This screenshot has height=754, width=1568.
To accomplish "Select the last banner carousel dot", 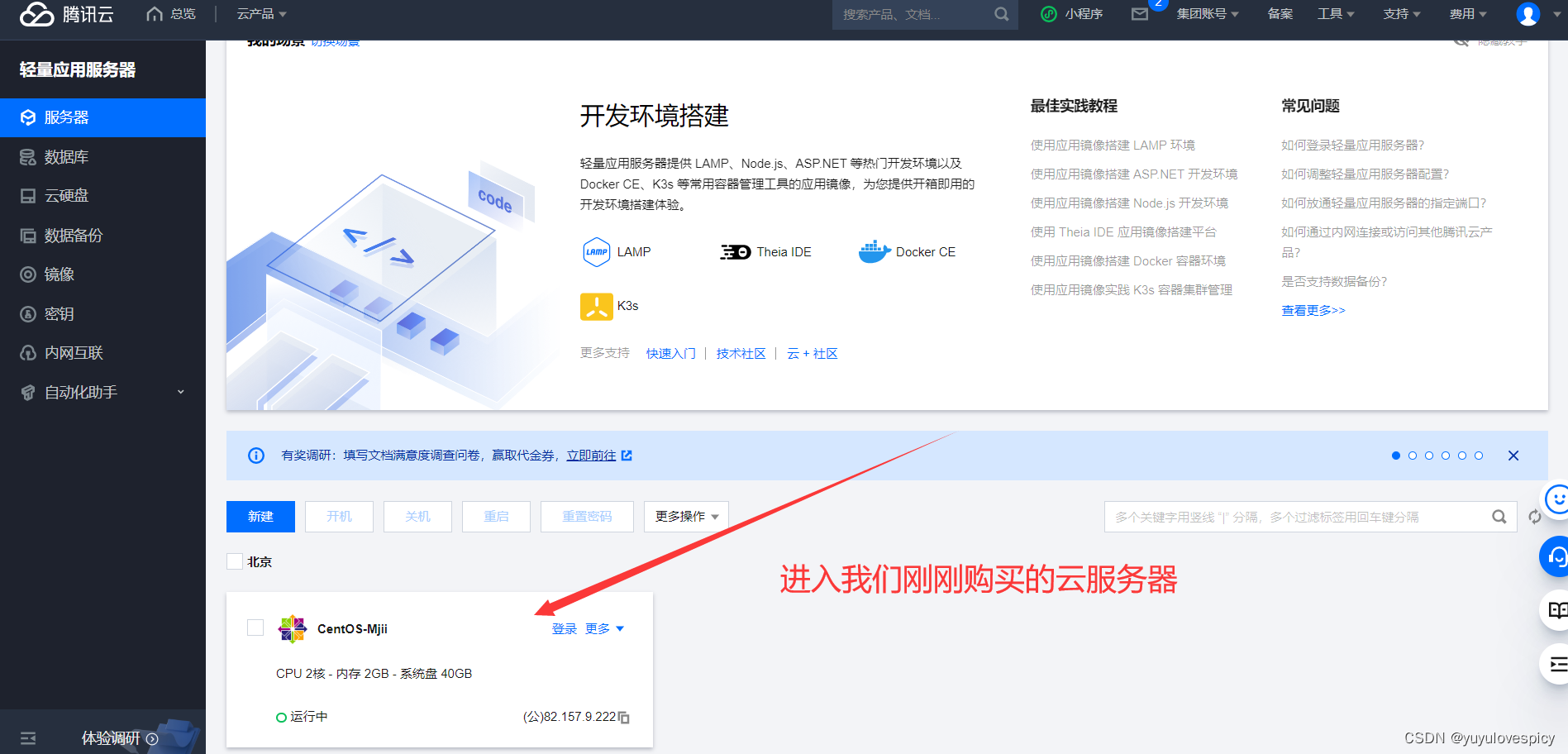I will [x=1479, y=456].
